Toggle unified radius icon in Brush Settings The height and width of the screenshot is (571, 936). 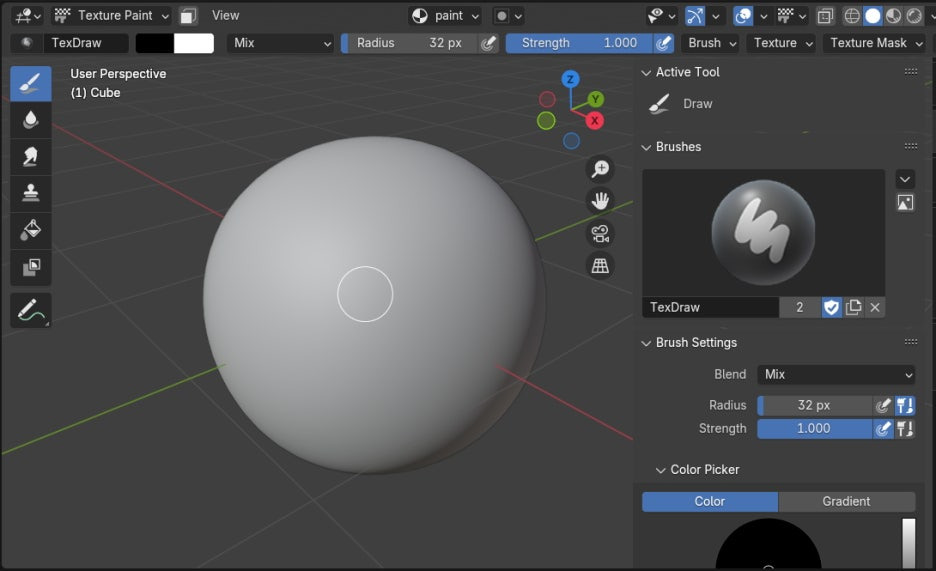pos(905,405)
